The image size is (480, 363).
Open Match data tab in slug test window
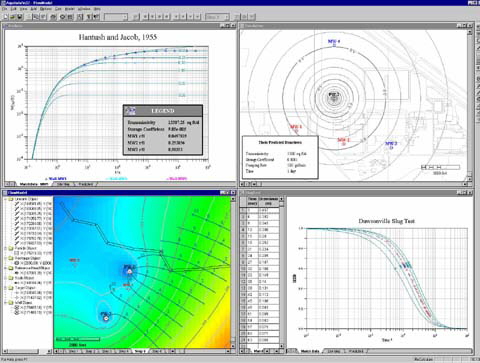pos(310,351)
